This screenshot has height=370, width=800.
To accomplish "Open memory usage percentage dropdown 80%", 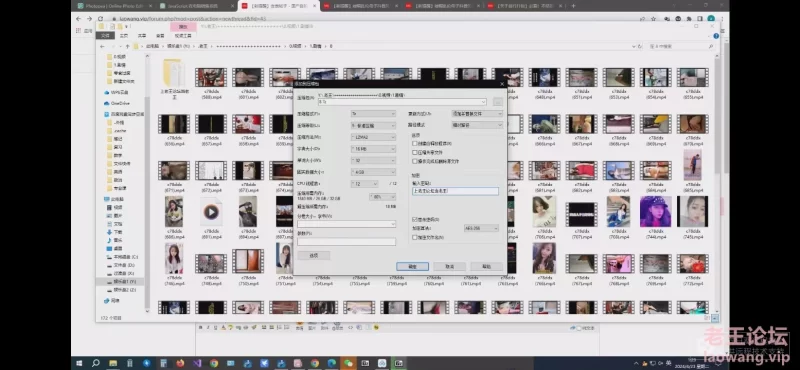I will (383, 196).
